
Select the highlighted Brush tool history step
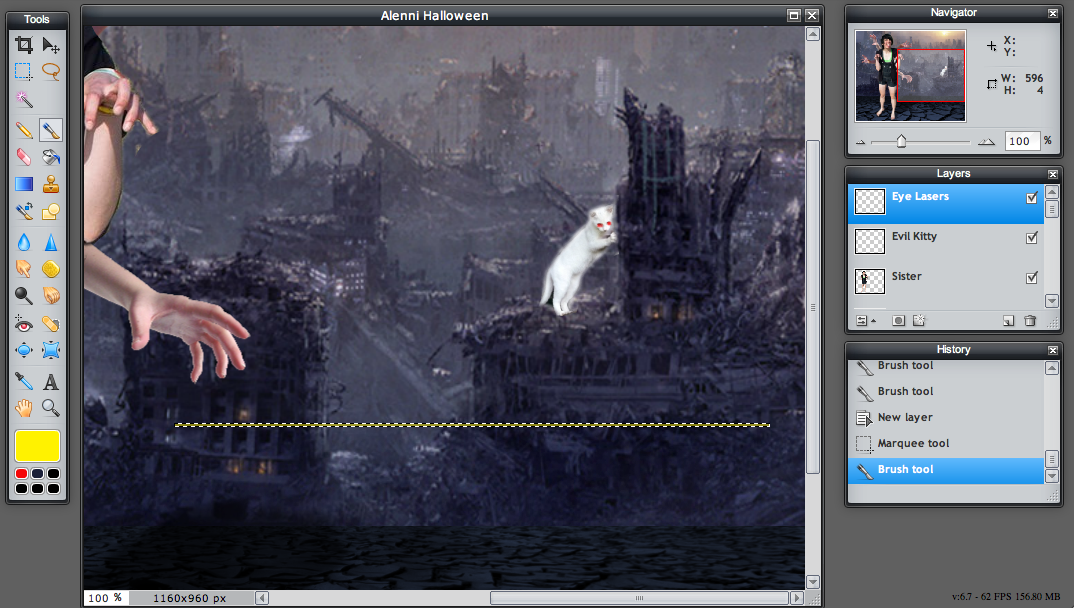(946, 470)
